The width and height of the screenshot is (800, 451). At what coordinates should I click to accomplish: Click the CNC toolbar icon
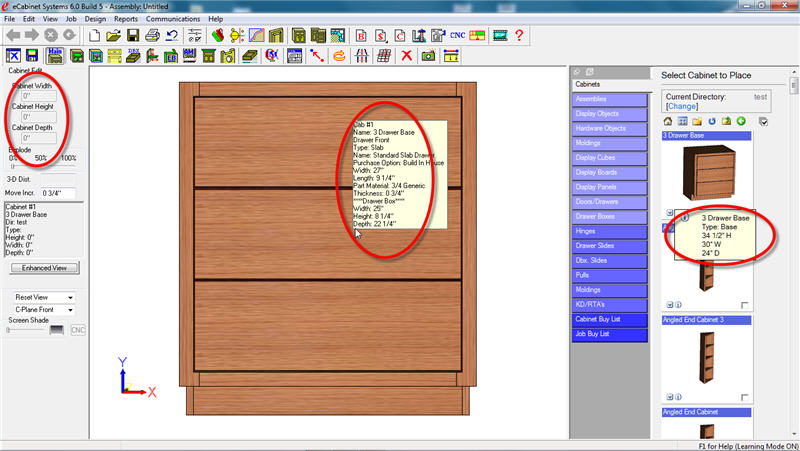click(457, 35)
